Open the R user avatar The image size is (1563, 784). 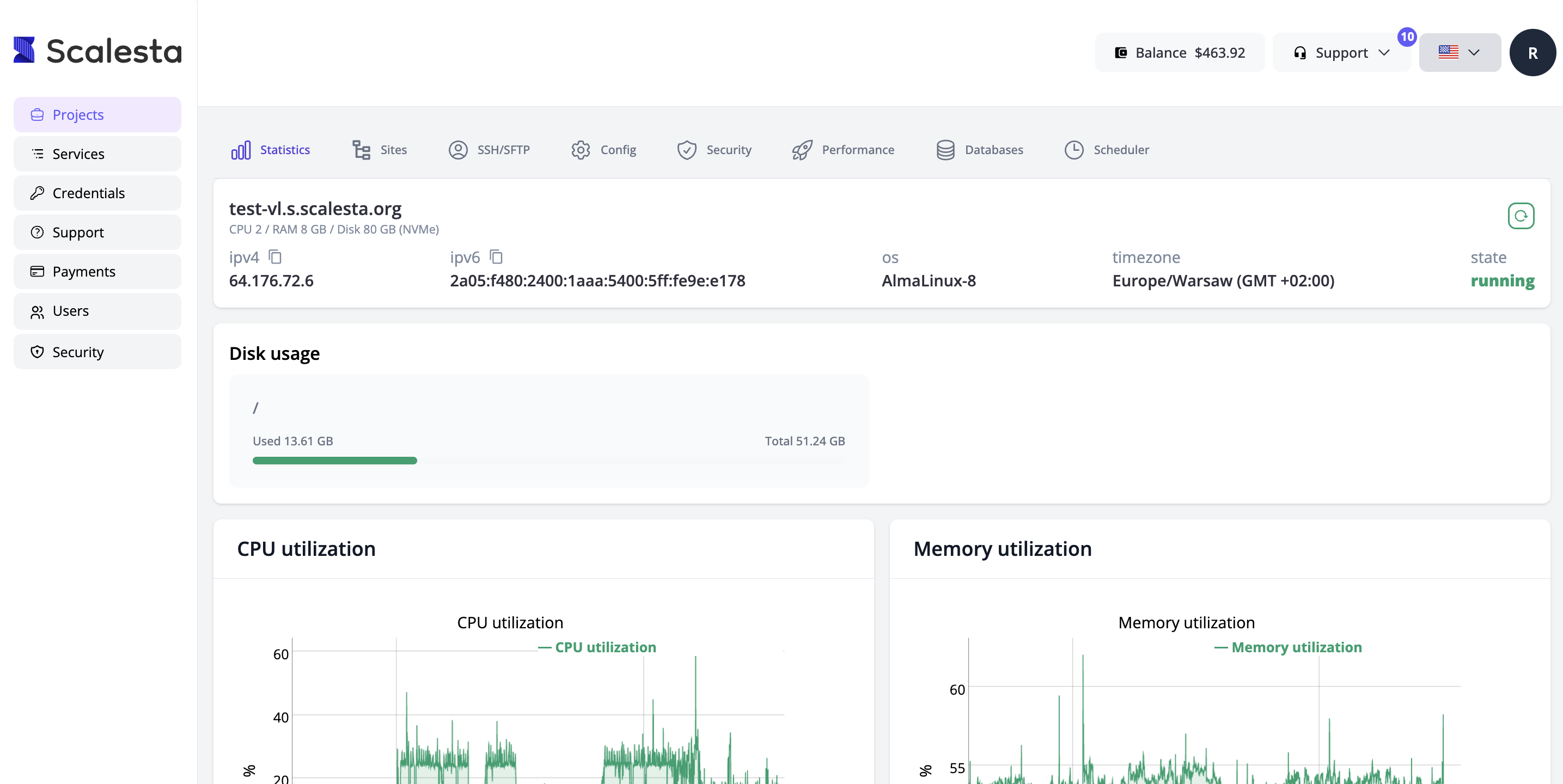[1532, 53]
